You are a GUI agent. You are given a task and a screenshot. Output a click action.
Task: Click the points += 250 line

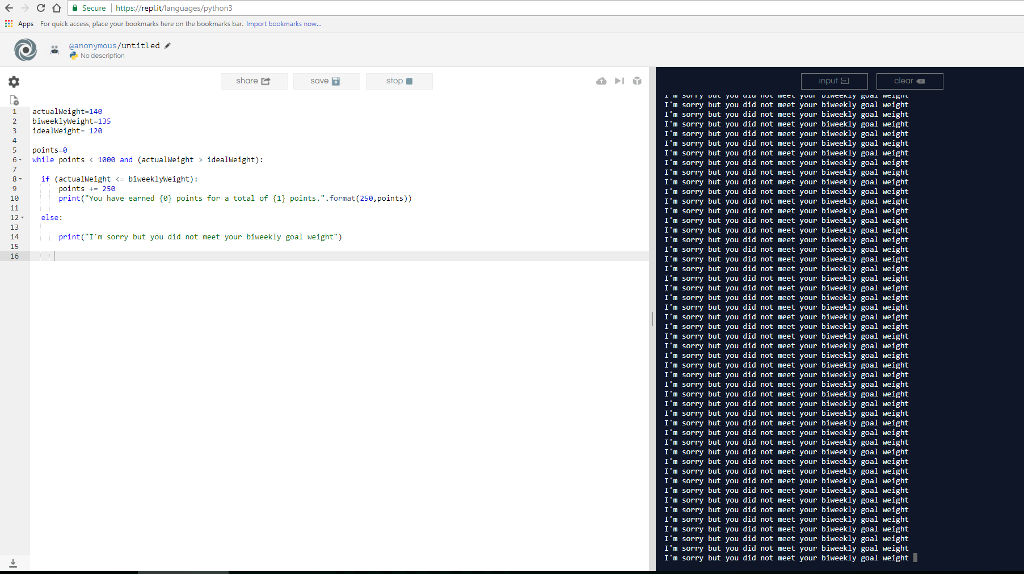pos(87,189)
